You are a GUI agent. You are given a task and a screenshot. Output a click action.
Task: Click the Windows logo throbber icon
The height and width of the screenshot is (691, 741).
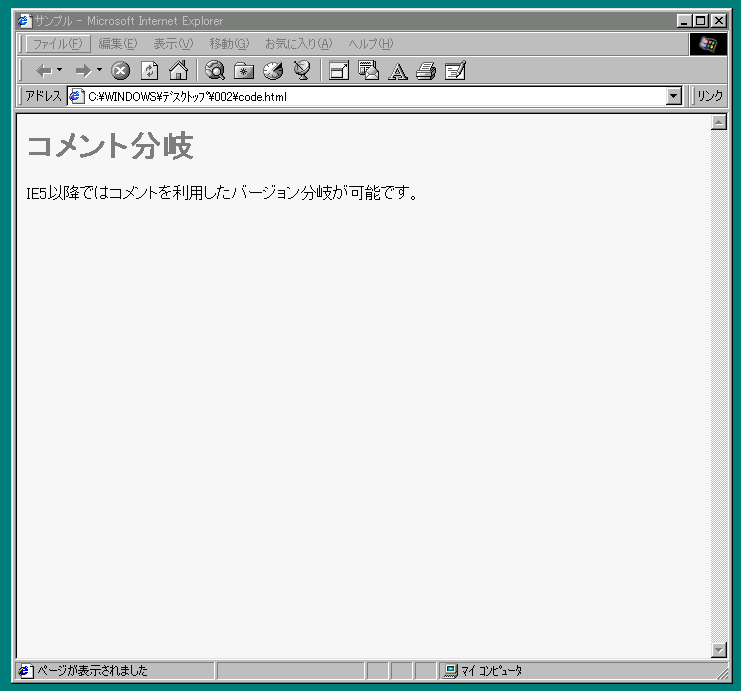point(708,44)
